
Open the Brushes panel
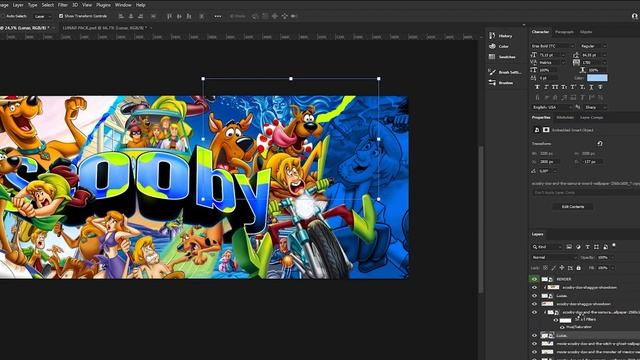(x=501, y=83)
